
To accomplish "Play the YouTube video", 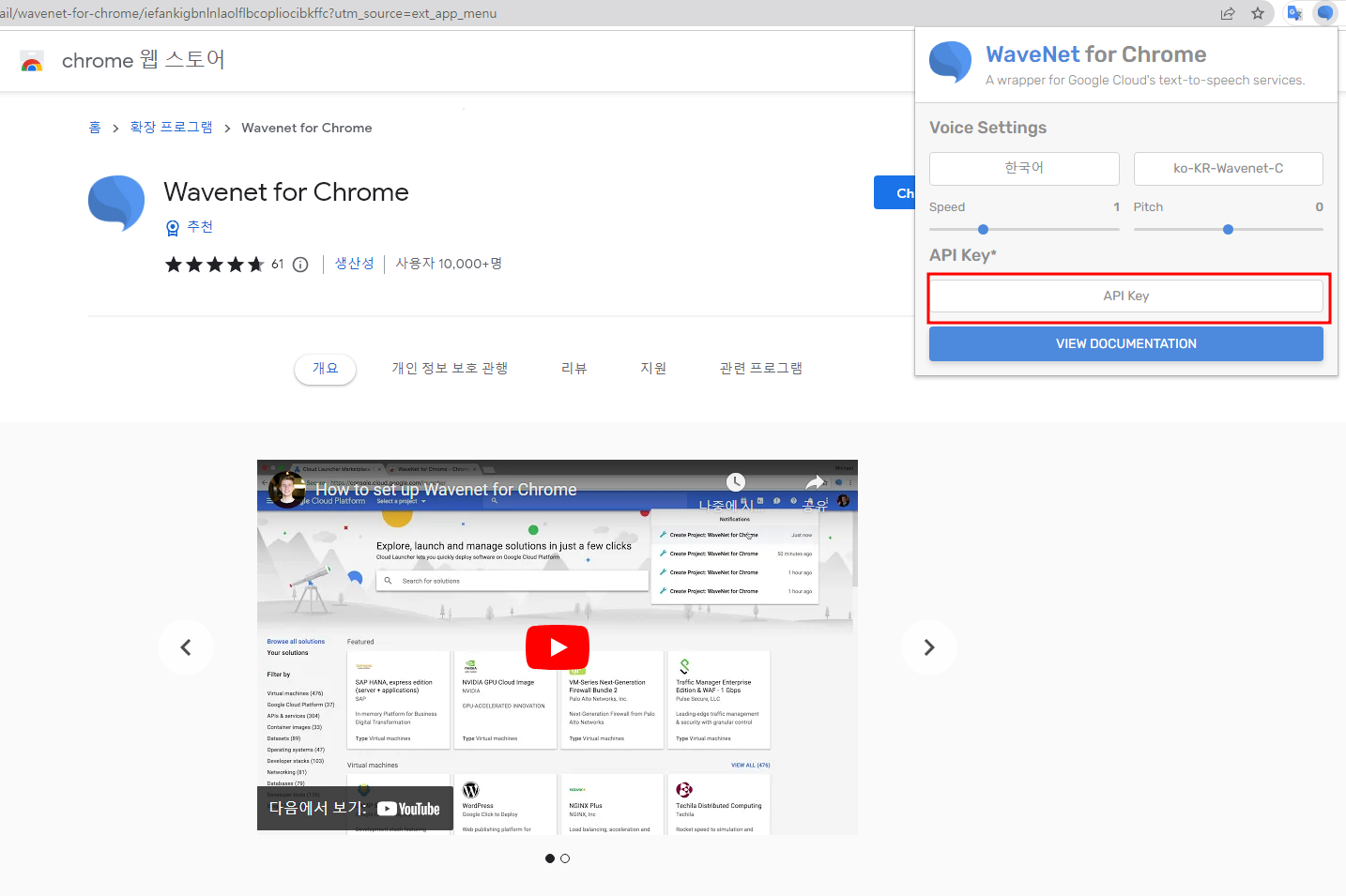I will click(558, 647).
